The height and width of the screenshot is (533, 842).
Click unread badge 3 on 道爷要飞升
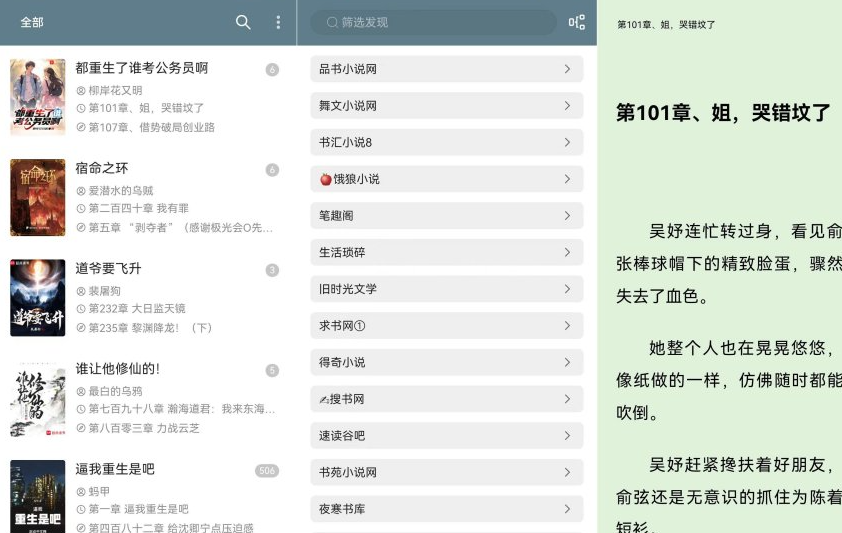(x=272, y=270)
